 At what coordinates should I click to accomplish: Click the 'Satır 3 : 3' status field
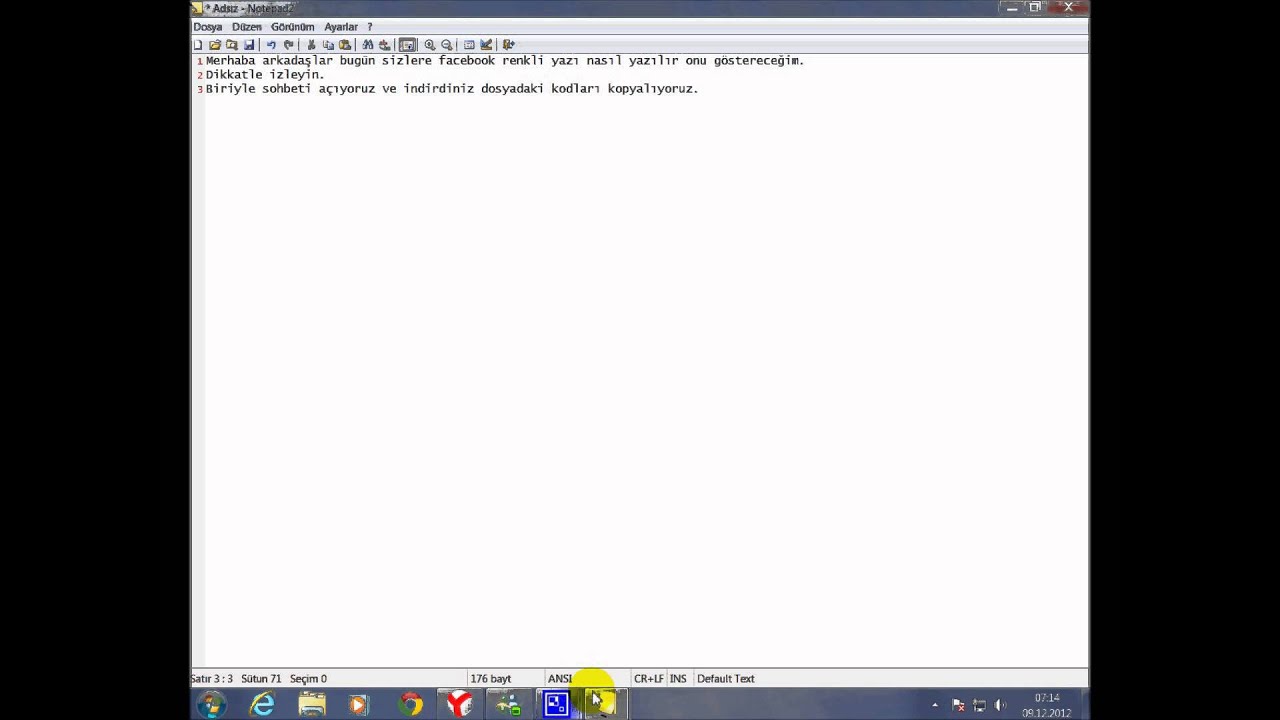click(212, 678)
